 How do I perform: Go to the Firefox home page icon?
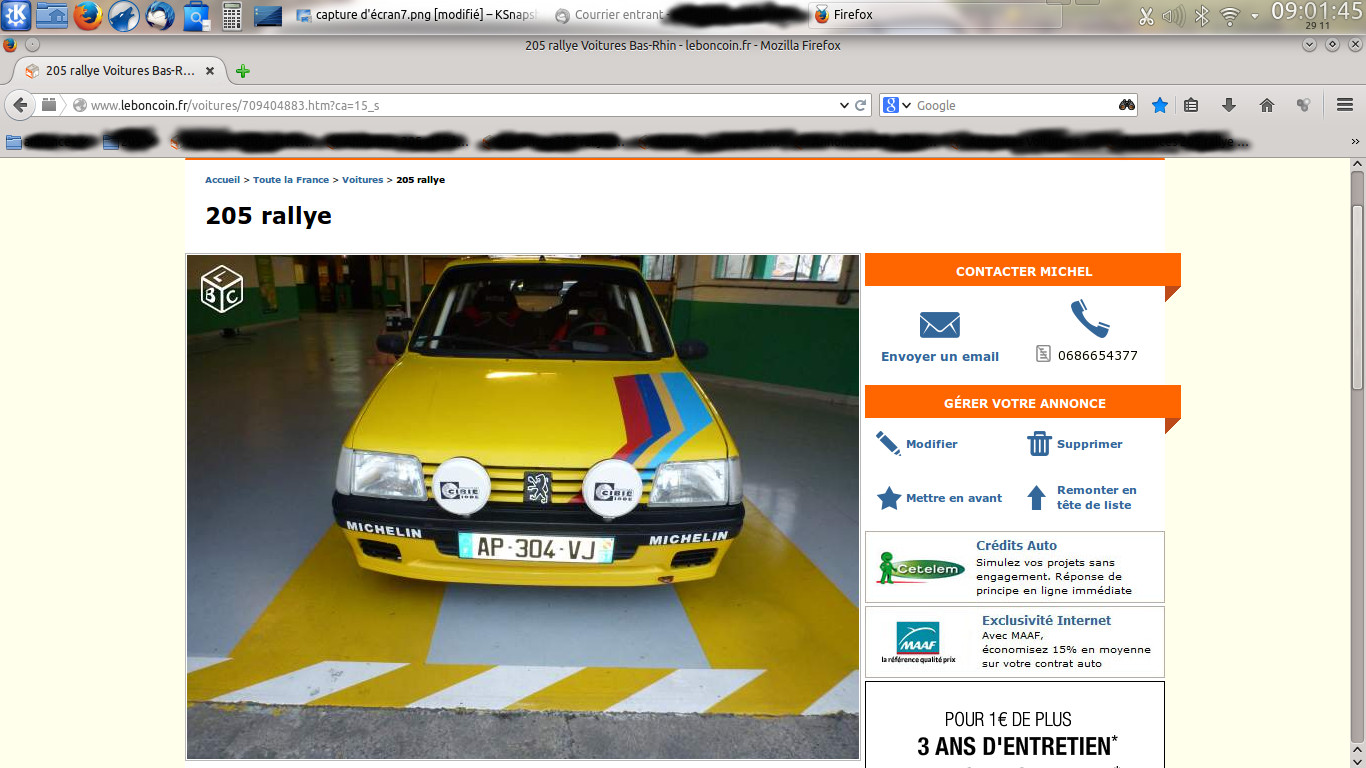click(1267, 105)
